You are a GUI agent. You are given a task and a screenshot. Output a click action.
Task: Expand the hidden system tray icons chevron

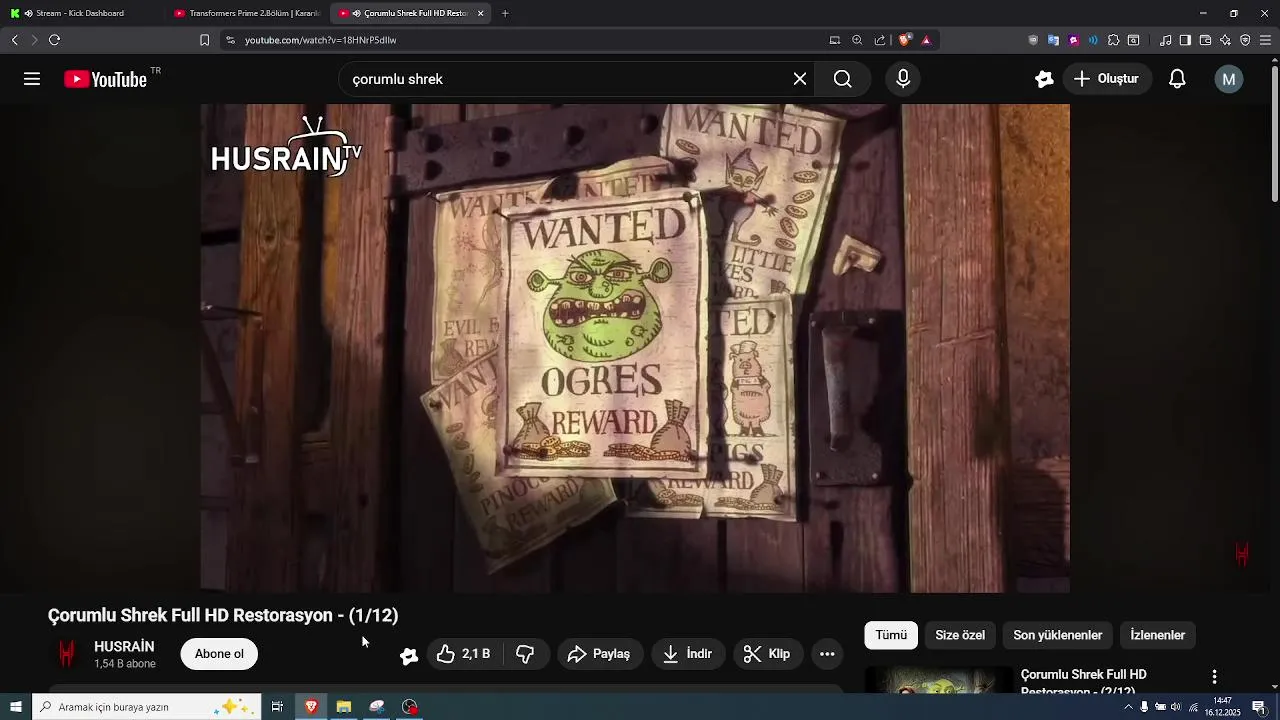1129,707
